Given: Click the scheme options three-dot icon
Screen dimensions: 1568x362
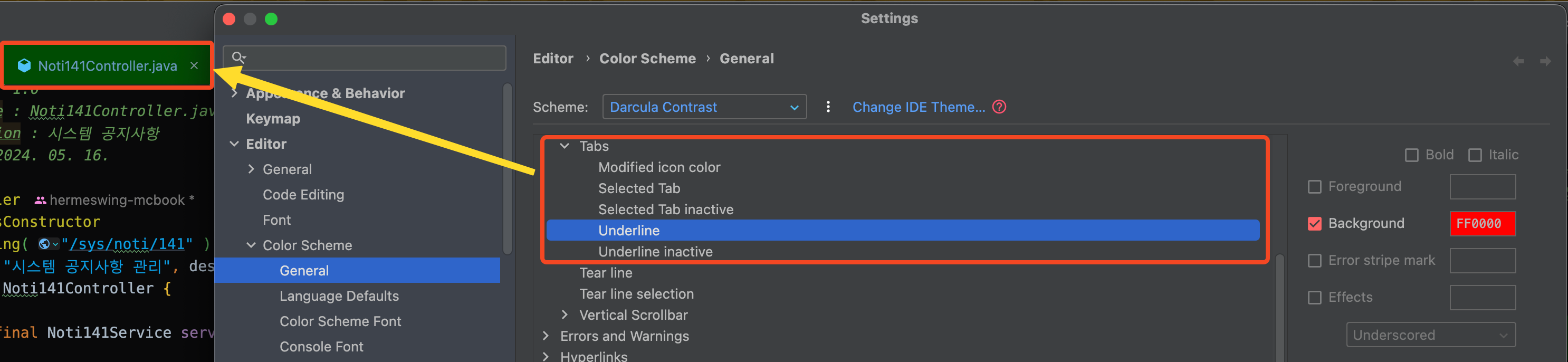Looking at the screenshot, I should (828, 107).
